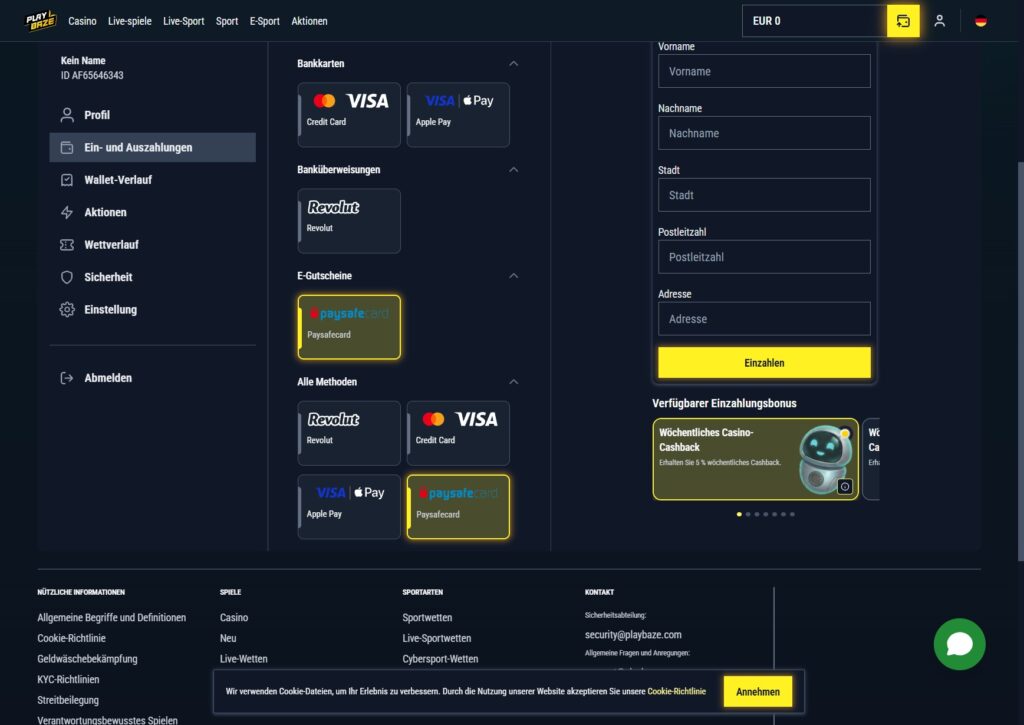
Task: Open the Geldwäschebekämpfung footer link
Action: pos(88,659)
